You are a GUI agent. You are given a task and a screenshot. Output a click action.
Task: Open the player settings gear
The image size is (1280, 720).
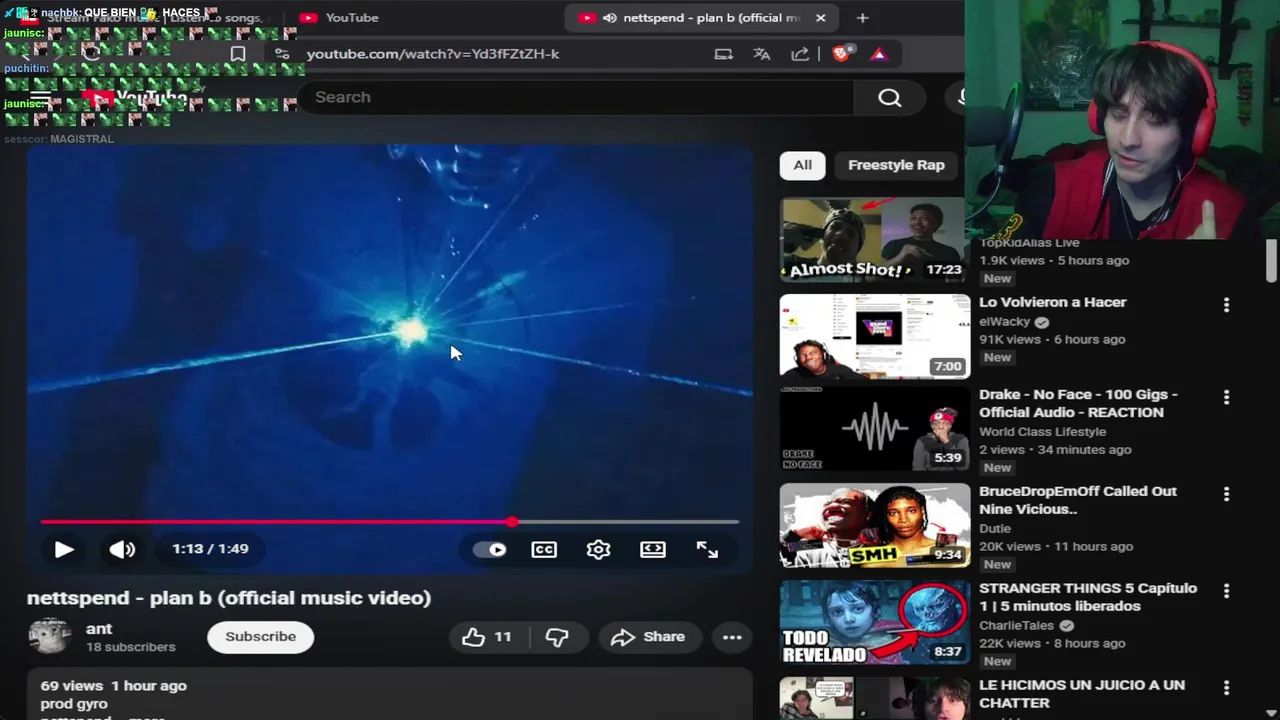pos(598,549)
